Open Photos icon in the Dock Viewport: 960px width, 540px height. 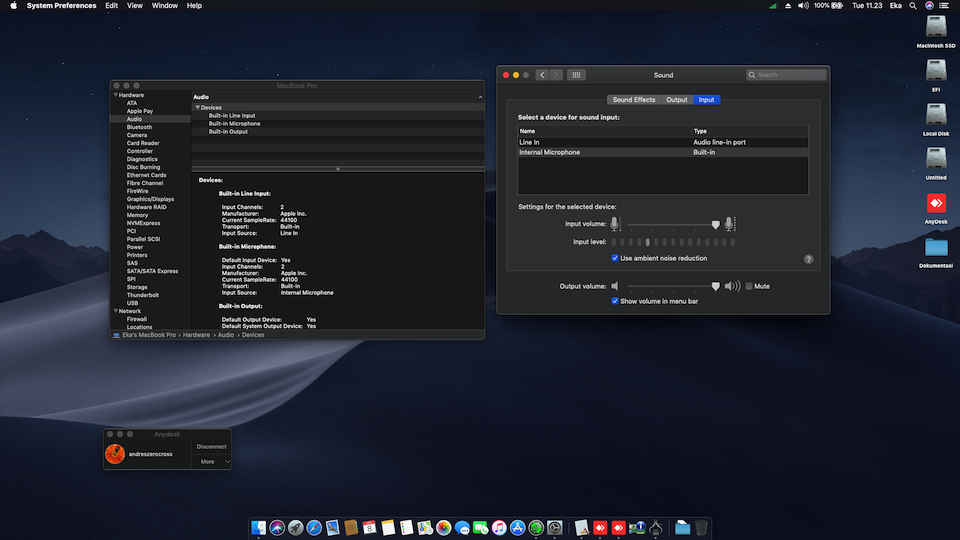click(443, 527)
